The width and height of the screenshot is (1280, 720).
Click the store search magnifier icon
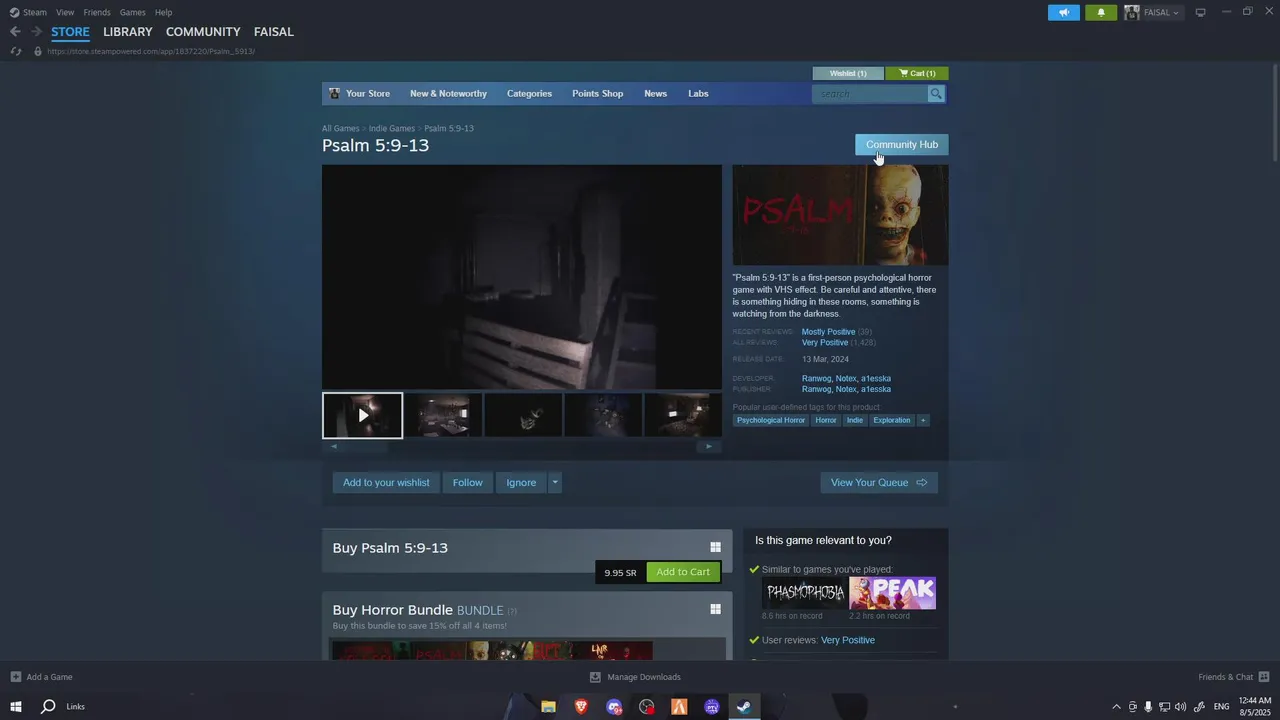click(x=936, y=94)
